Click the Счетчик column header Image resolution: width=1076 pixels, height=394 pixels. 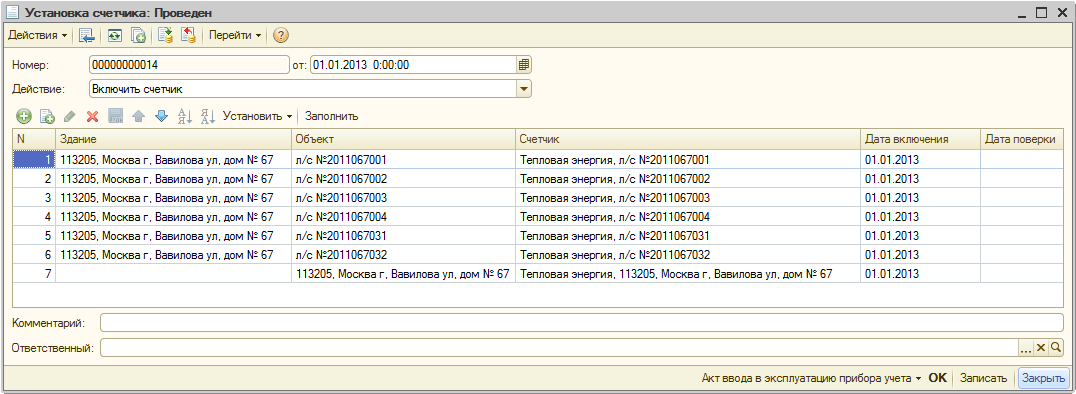coord(688,139)
